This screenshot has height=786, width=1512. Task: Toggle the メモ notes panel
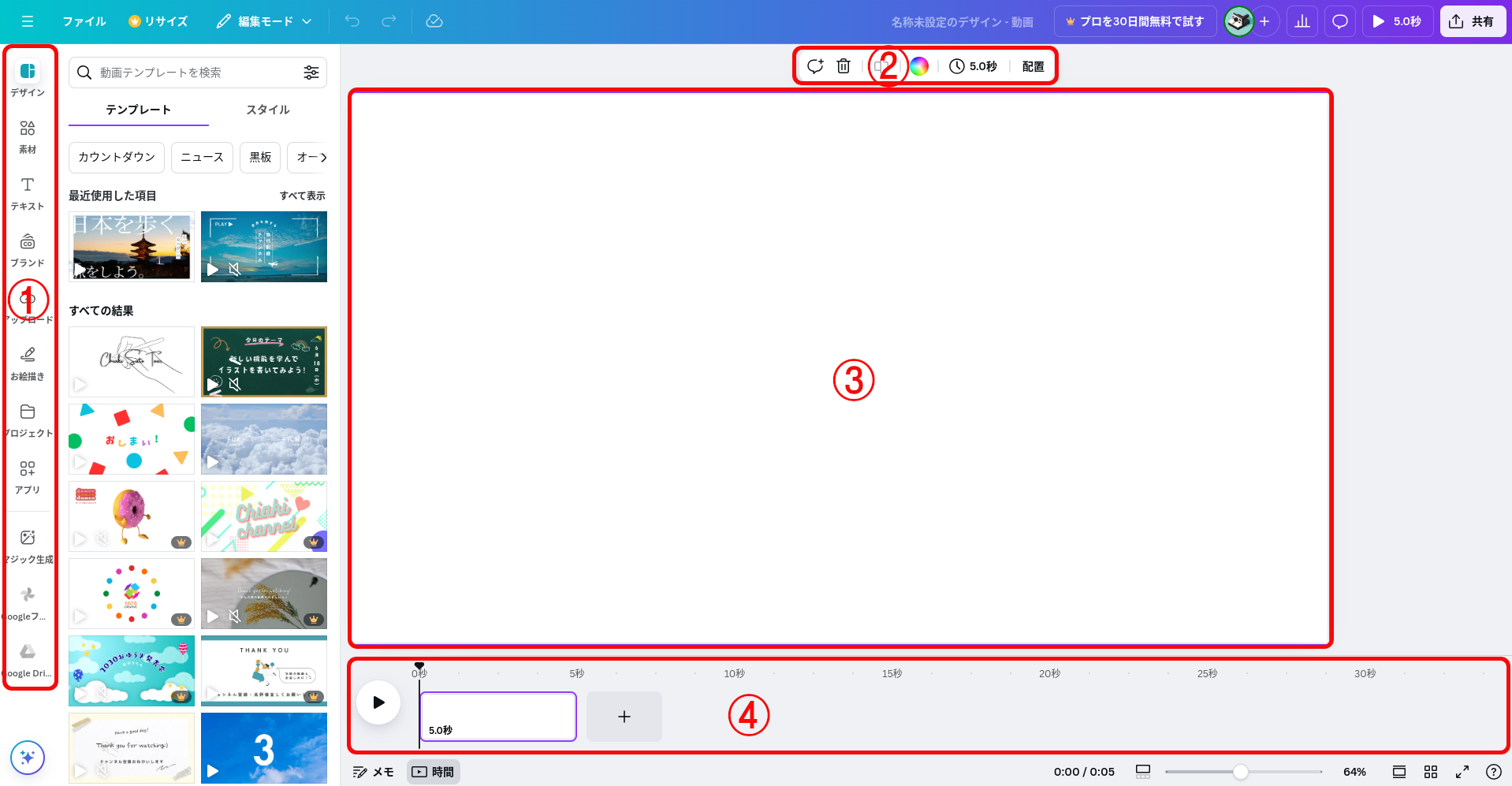tap(373, 772)
